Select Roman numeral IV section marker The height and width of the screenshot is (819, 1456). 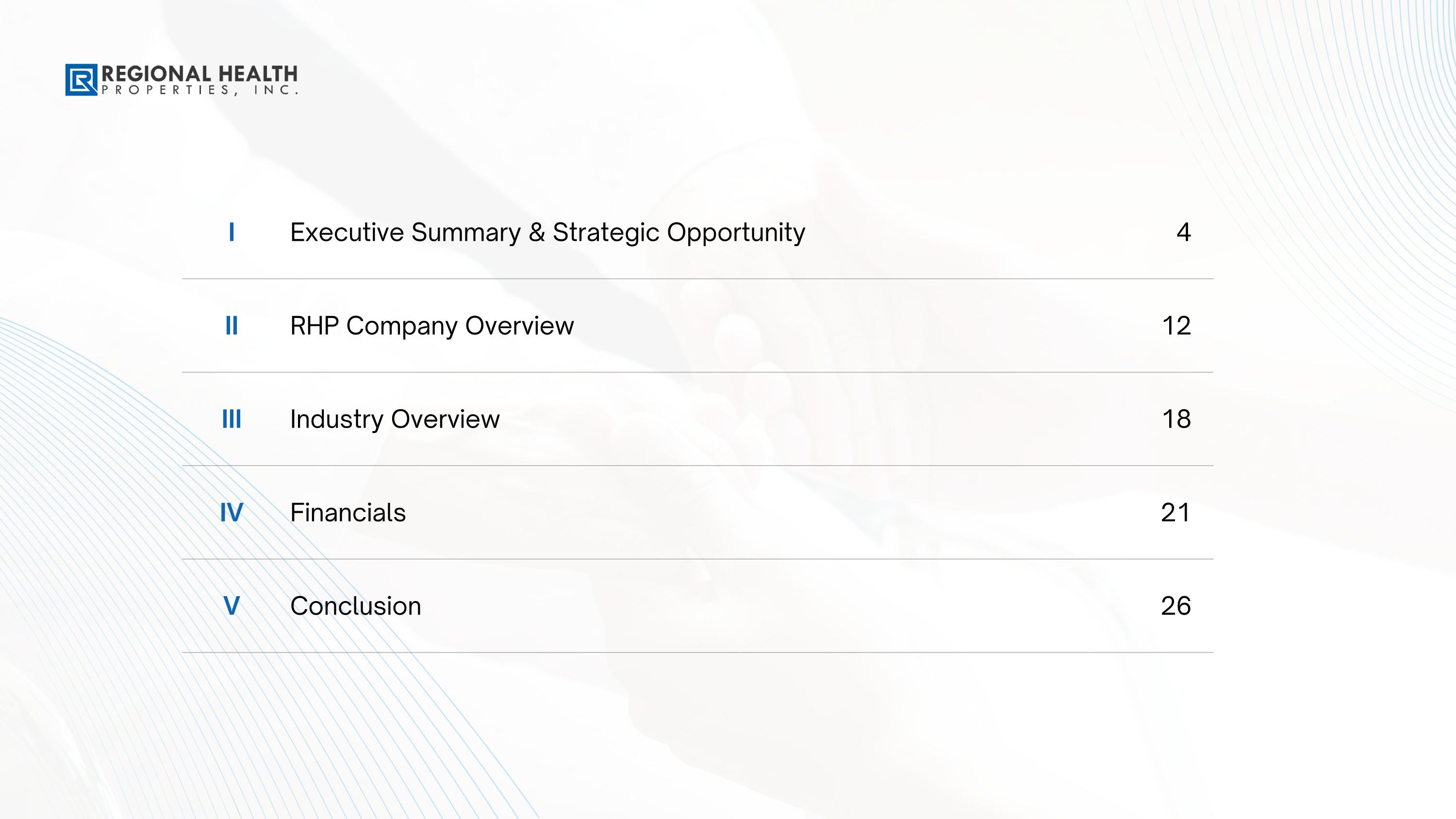[x=231, y=513]
